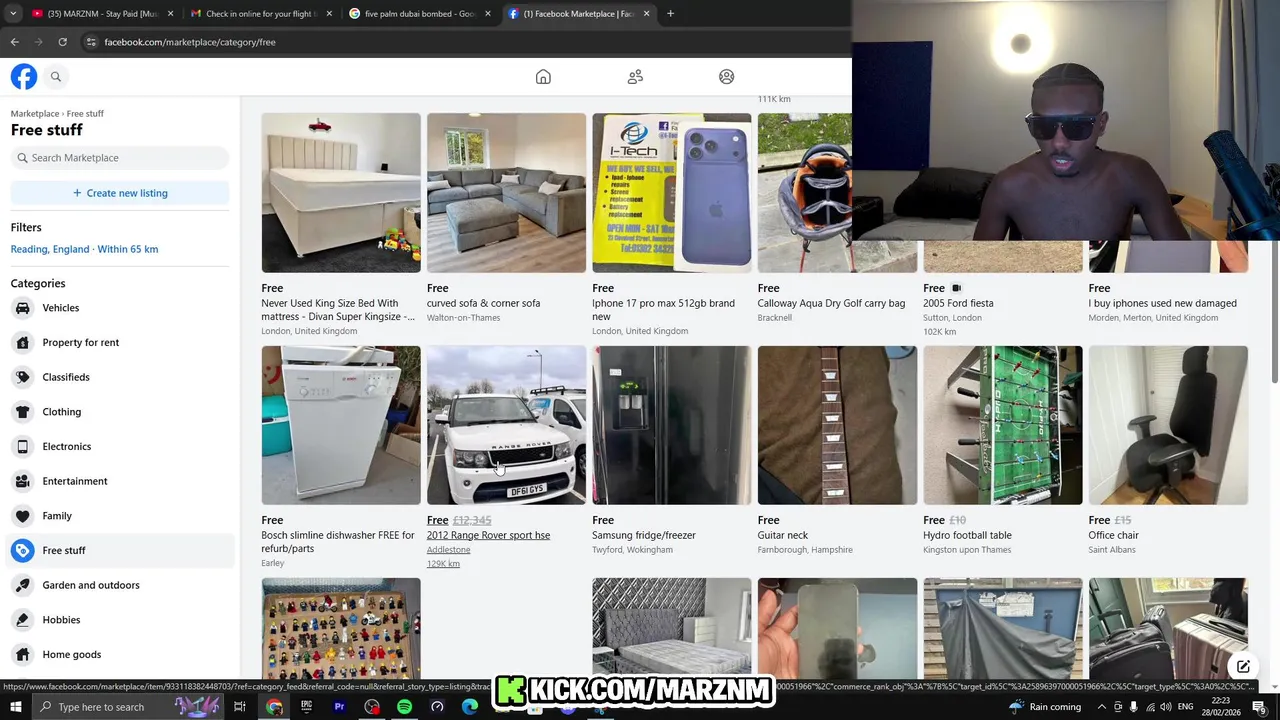The height and width of the screenshot is (720, 1280).
Task: Select the Property for rent icon
Action: [x=23, y=343]
